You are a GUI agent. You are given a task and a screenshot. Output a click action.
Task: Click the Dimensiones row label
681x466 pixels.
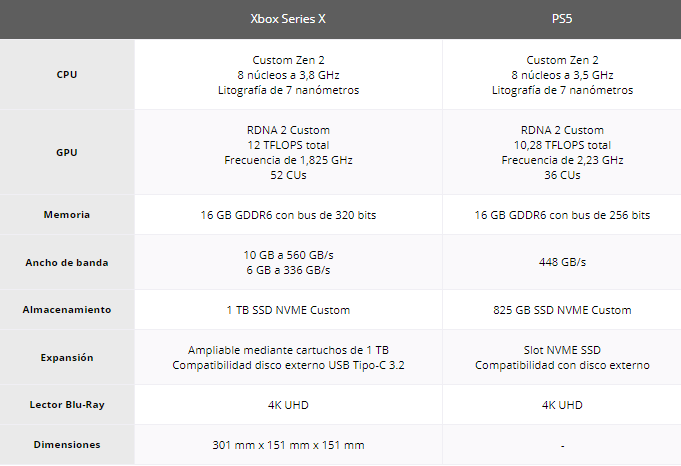(67, 445)
